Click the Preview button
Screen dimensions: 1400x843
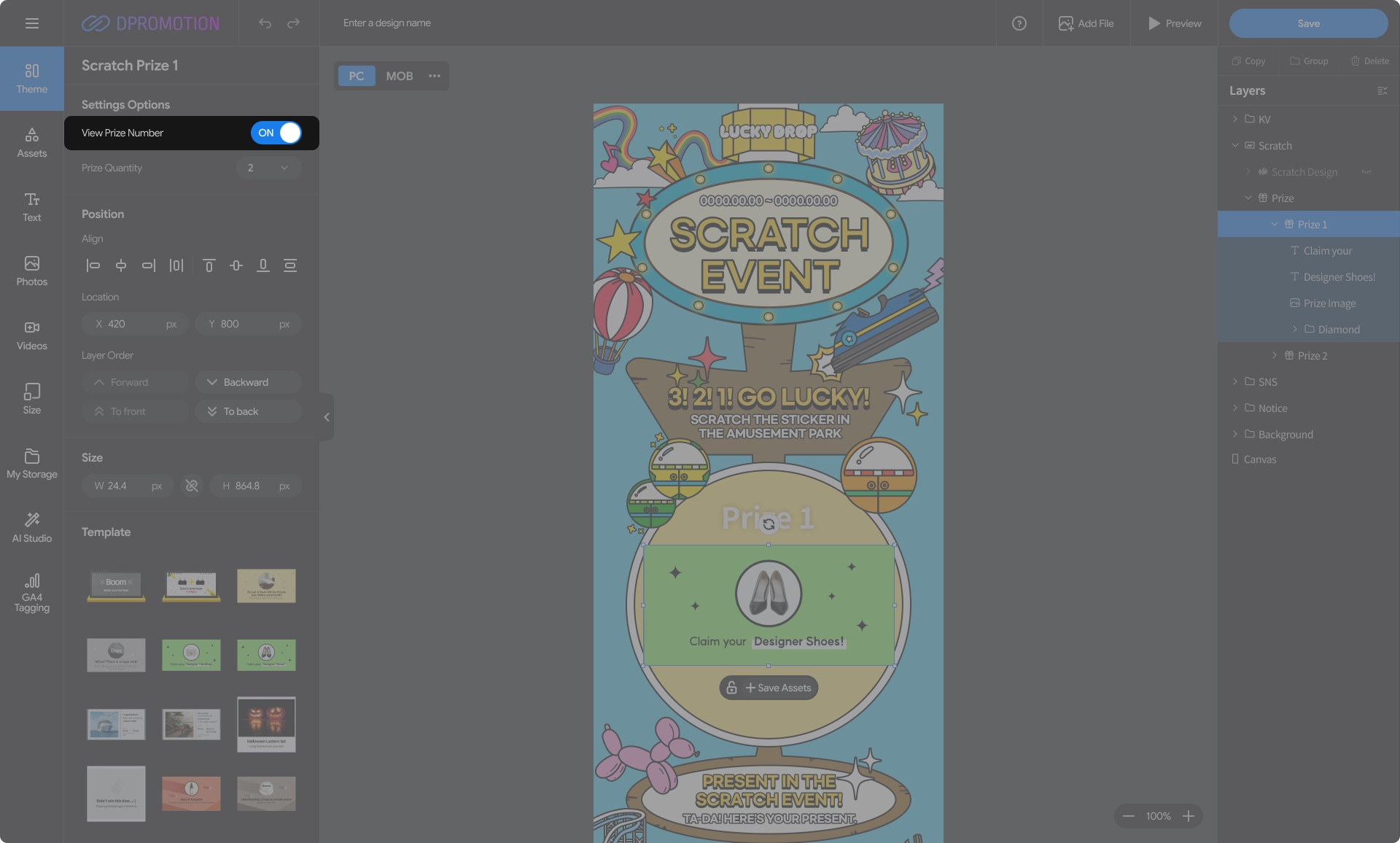[x=1174, y=23]
